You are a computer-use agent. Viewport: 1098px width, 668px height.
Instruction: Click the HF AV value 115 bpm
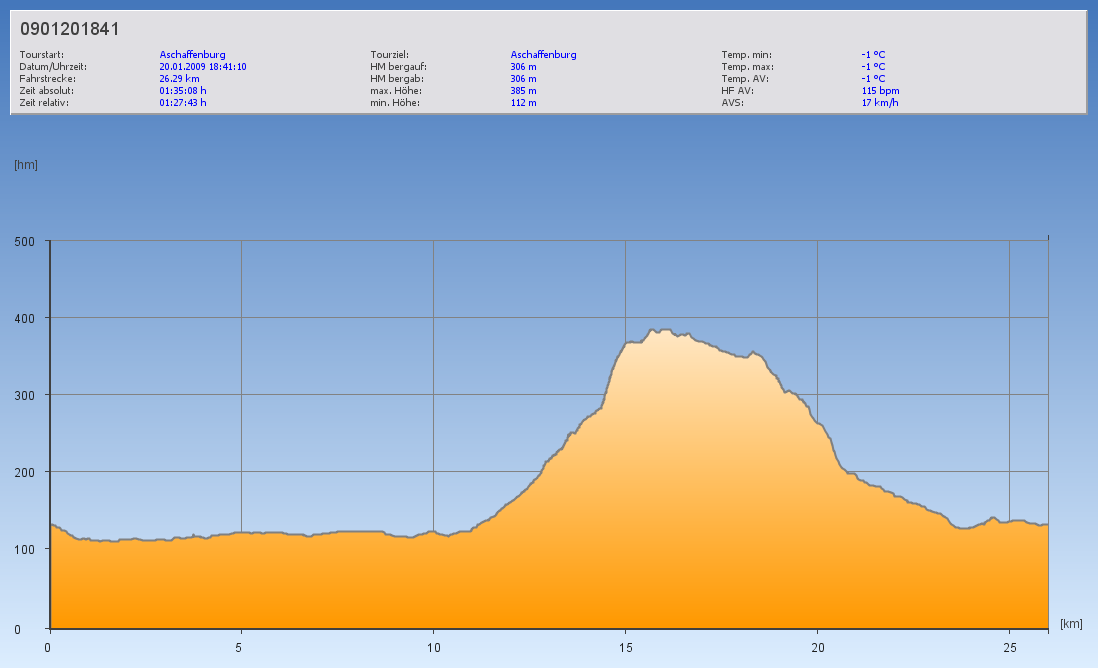tap(880, 90)
